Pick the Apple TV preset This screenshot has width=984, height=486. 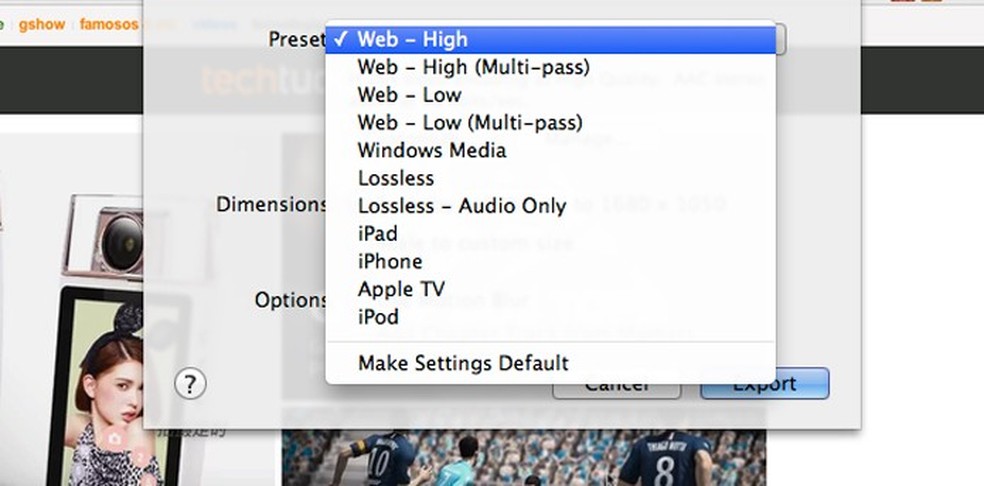point(402,290)
